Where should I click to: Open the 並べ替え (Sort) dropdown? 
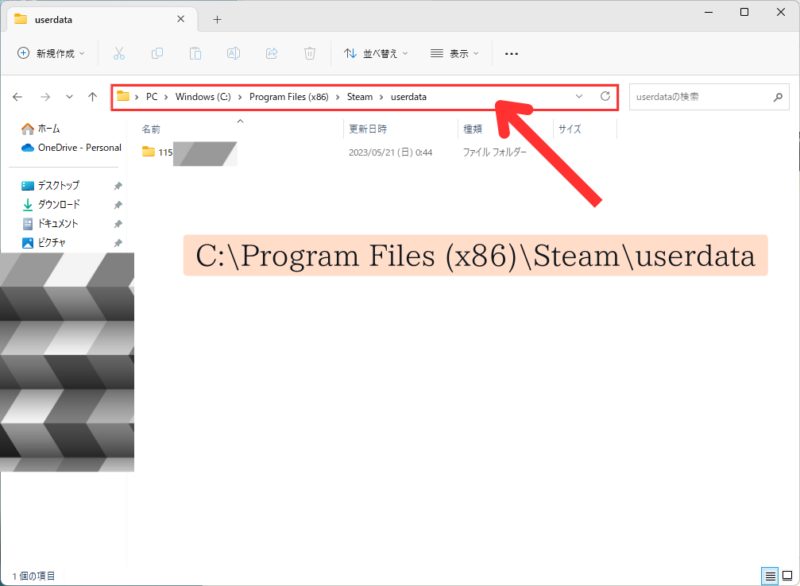point(376,54)
